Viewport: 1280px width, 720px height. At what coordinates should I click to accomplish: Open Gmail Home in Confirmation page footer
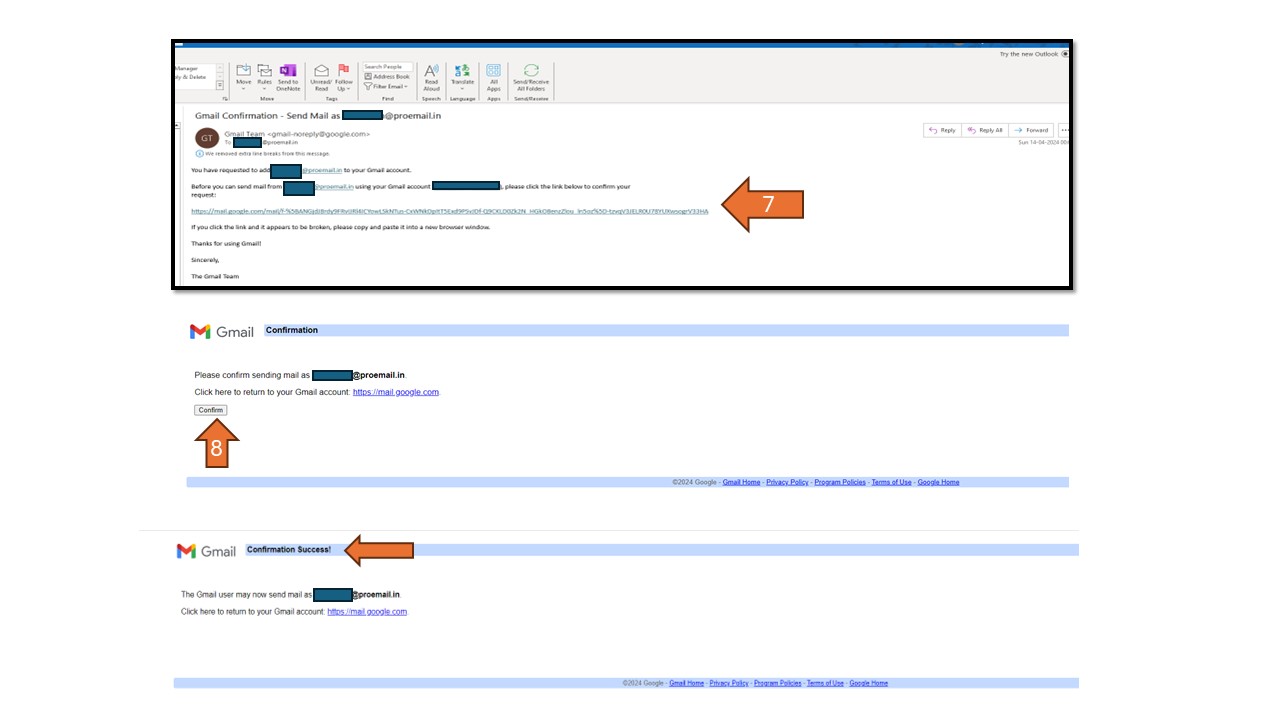[x=741, y=482]
